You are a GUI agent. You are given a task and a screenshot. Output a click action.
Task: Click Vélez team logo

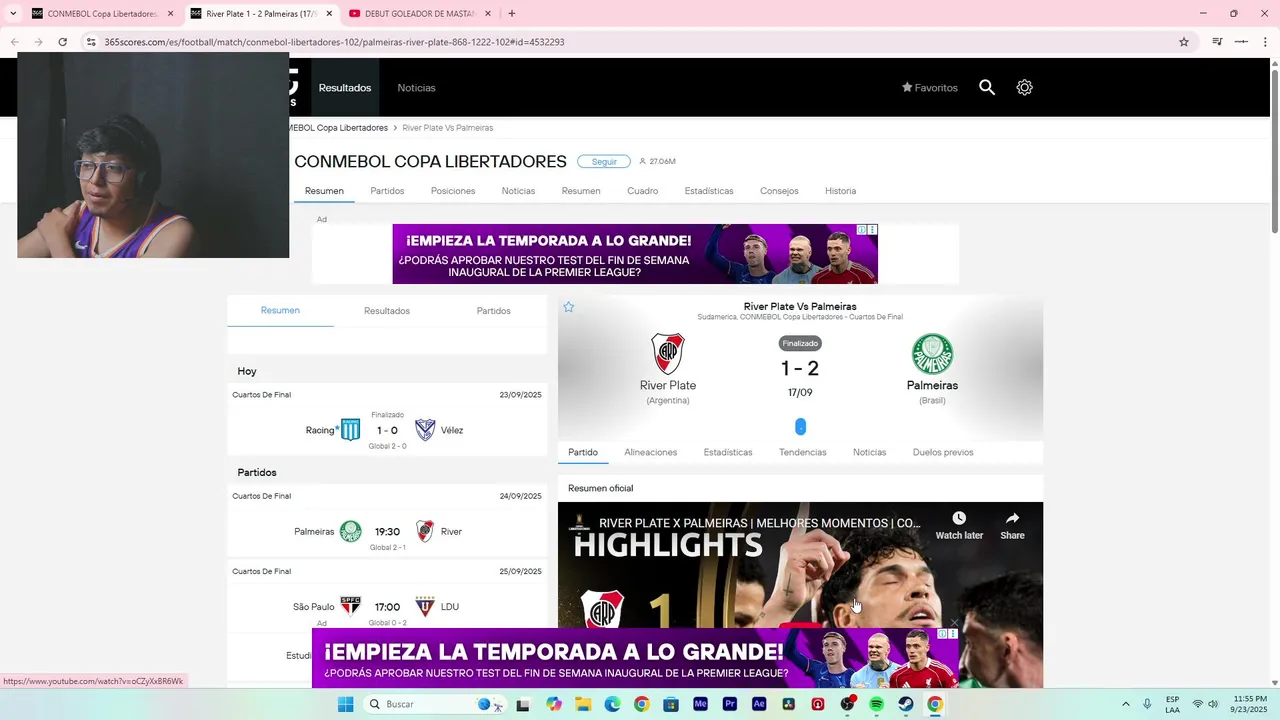pyautogui.click(x=425, y=430)
